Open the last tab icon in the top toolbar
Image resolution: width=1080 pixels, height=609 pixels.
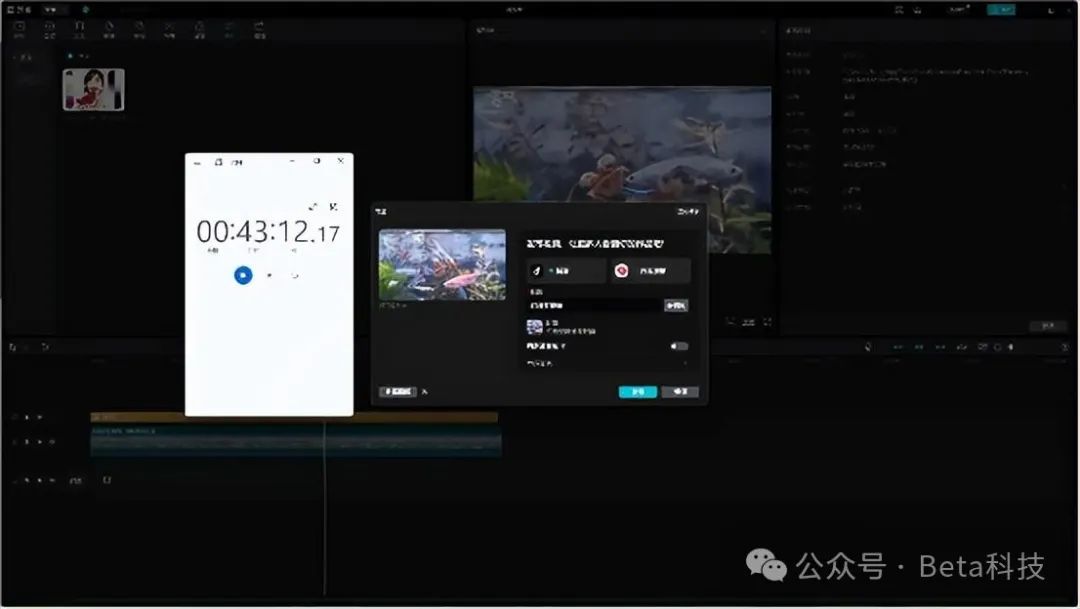[x=260, y=29]
